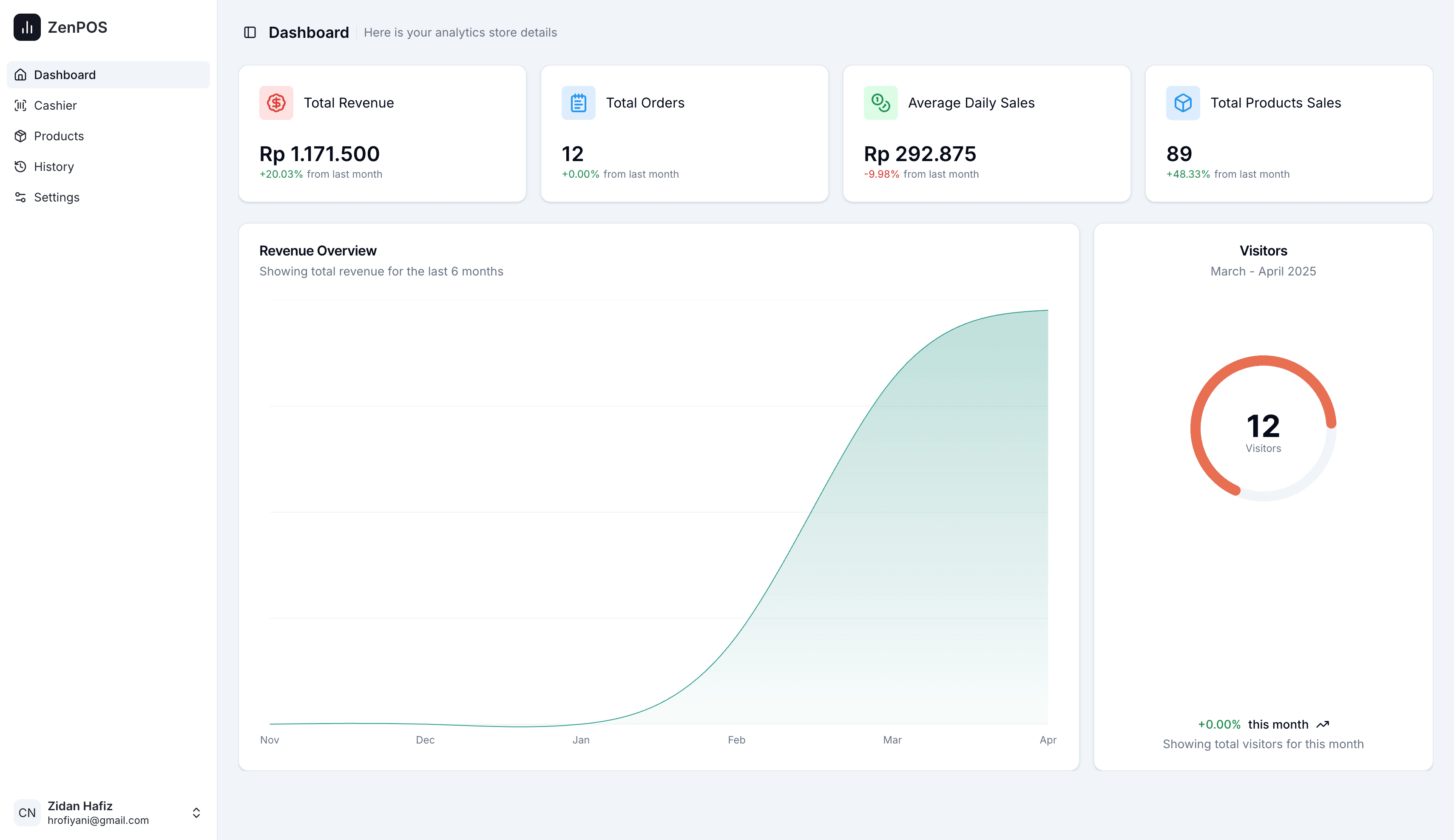Click the trending-up arrow beside this month
This screenshot has height=840, width=1454.
1323,725
